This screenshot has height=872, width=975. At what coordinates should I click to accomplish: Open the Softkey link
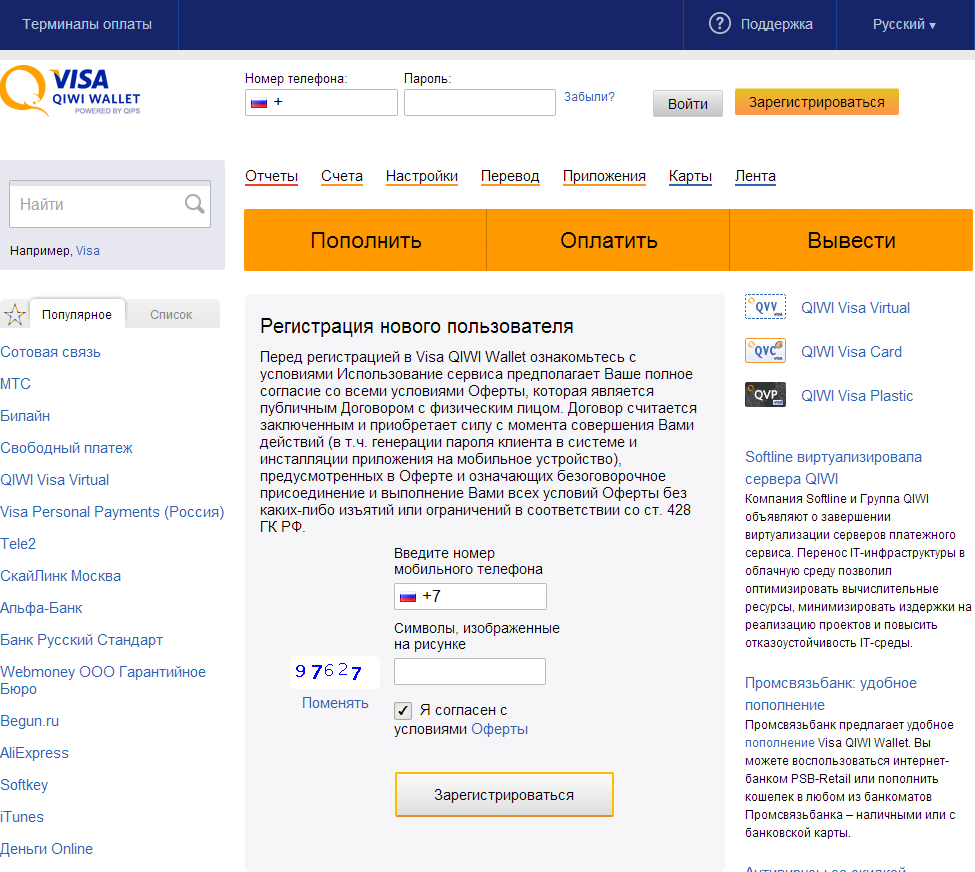coord(24,785)
